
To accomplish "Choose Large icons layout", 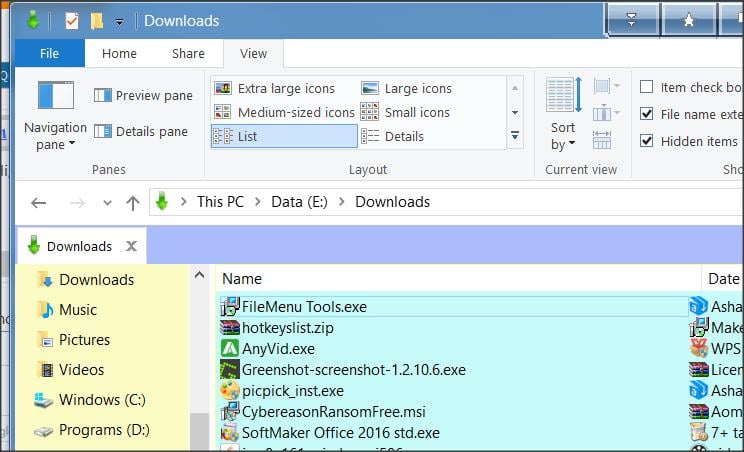I will coord(407,88).
